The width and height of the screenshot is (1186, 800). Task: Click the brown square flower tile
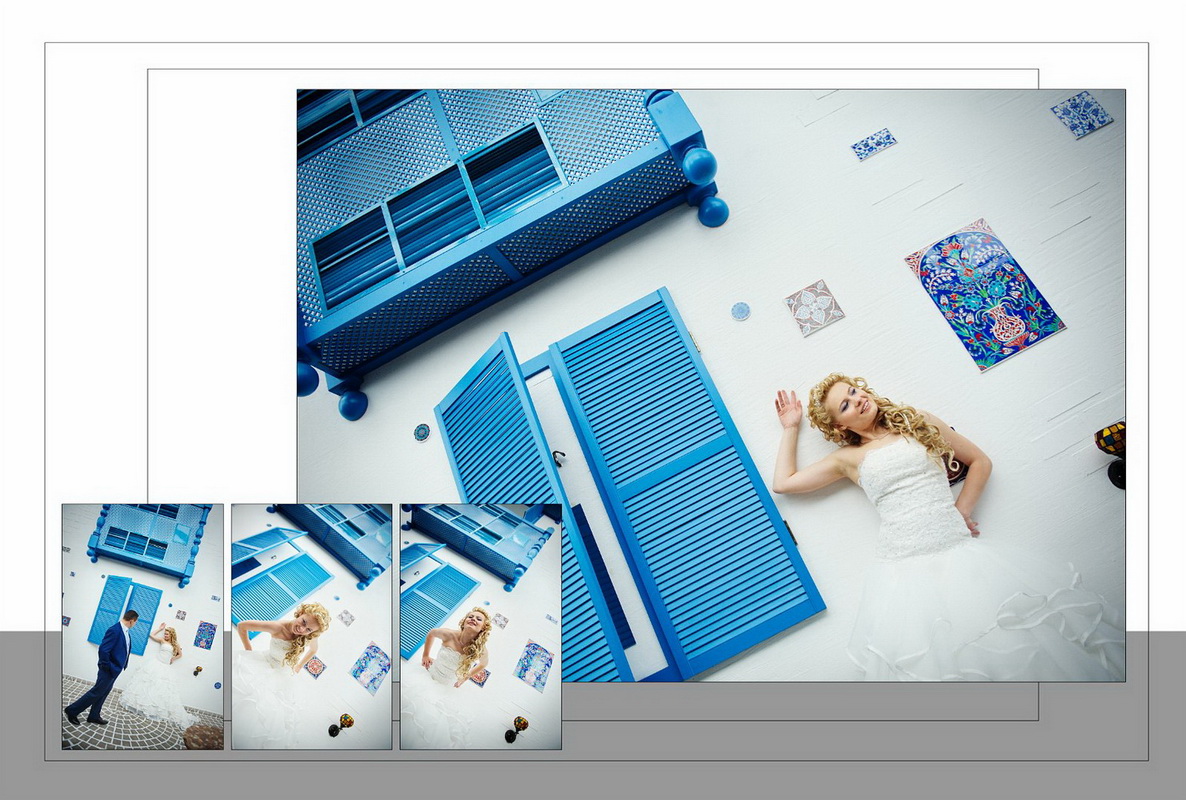click(x=814, y=307)
